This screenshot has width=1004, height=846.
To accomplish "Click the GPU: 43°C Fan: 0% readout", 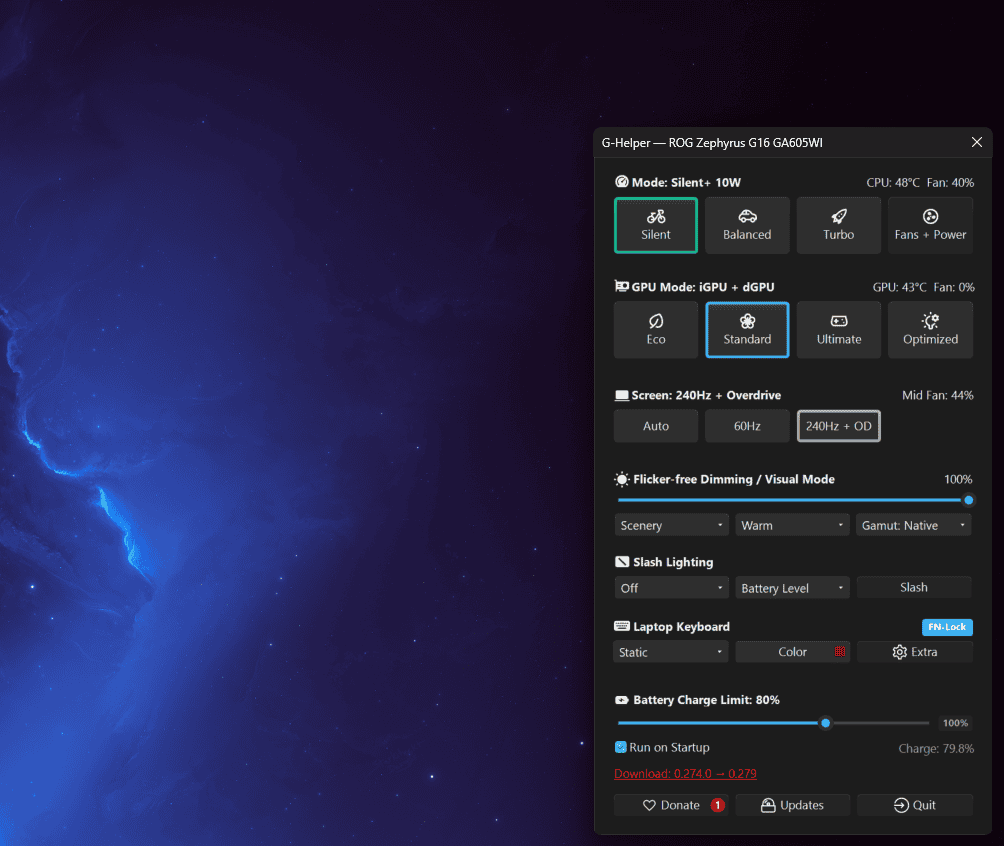I will pyautogui.click(x=923, y=287).
